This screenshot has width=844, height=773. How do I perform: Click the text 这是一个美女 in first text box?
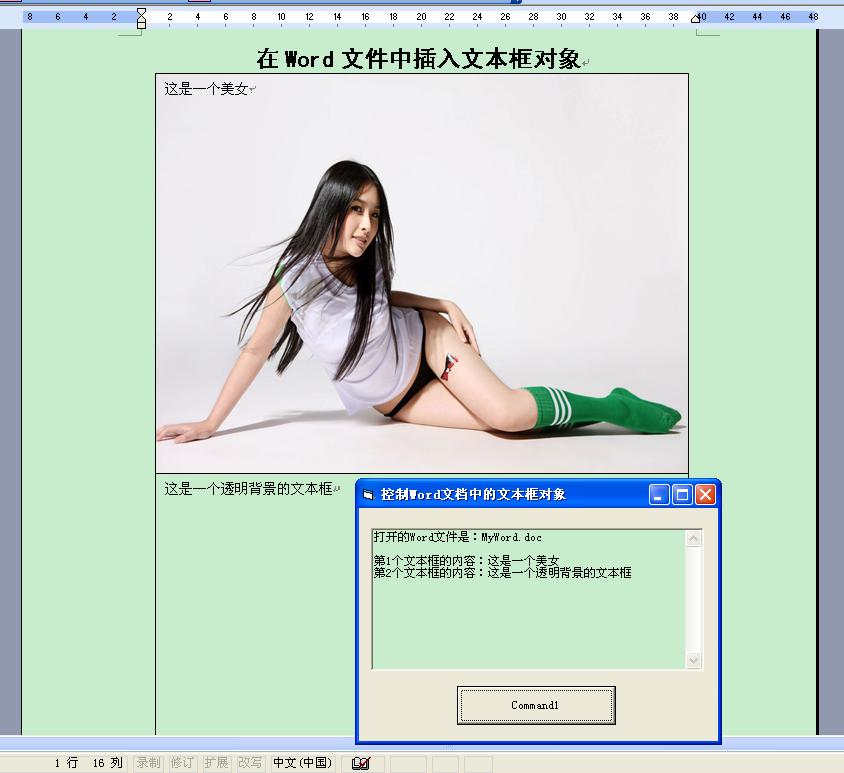tap(206, 89)
